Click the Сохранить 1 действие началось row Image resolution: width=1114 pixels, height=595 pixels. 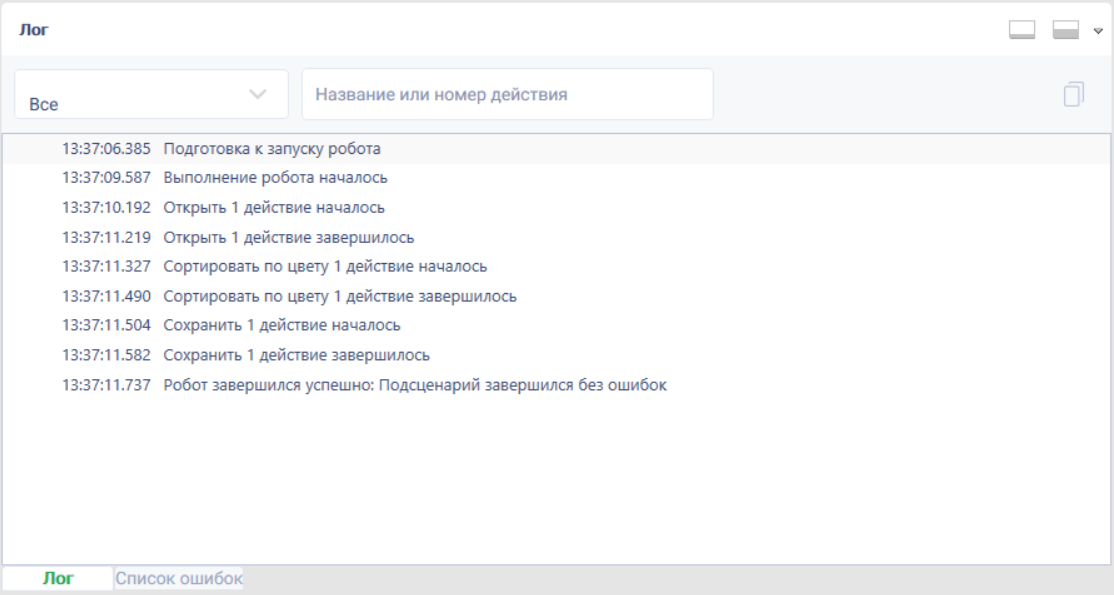556,326
